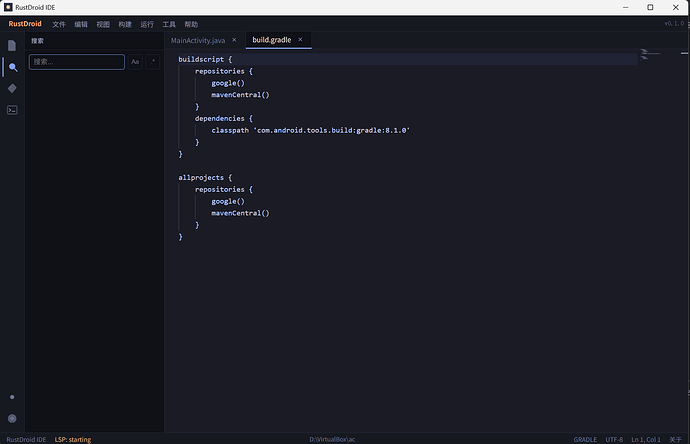This screenshot has width=690, height=444.
Task: Click GRADLE language mode in status bar
Action: click(585, 439)
